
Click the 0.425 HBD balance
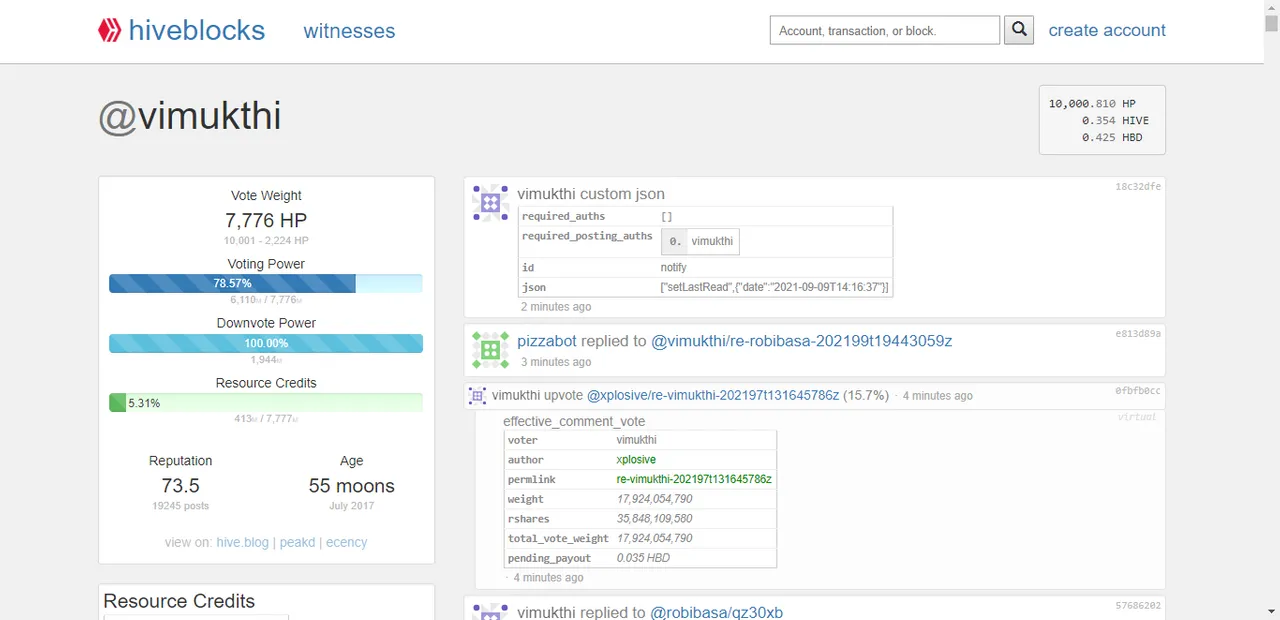click(x=1112, y=137)
